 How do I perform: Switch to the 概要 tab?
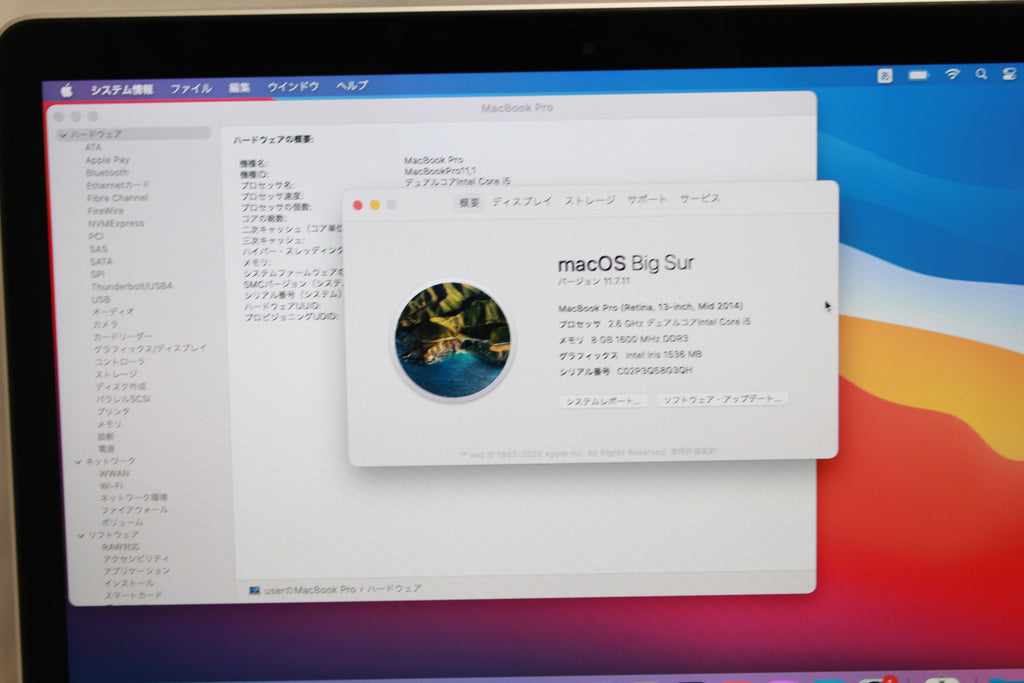(x=469, y=203)
